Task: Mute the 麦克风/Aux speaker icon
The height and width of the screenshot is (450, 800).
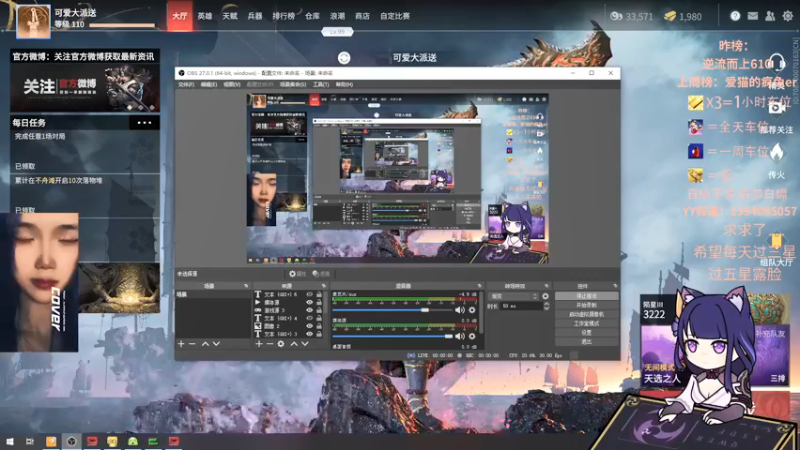Action: tap(460, 310)
